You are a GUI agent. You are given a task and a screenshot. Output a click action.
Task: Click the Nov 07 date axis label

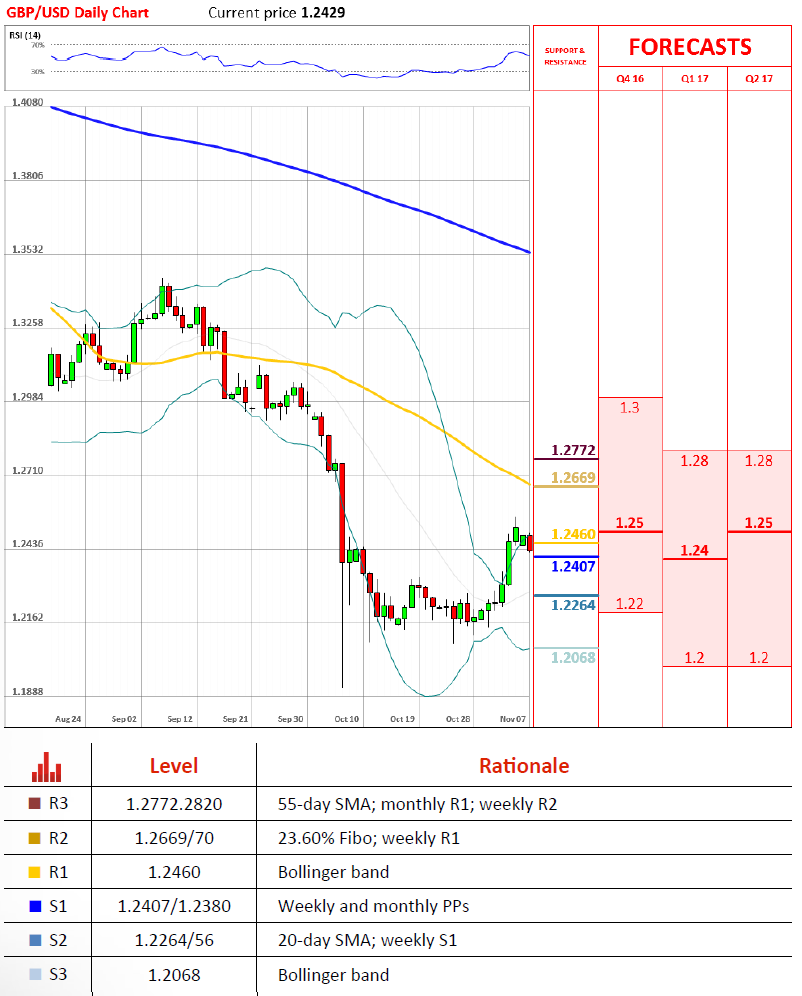point(512,719)
